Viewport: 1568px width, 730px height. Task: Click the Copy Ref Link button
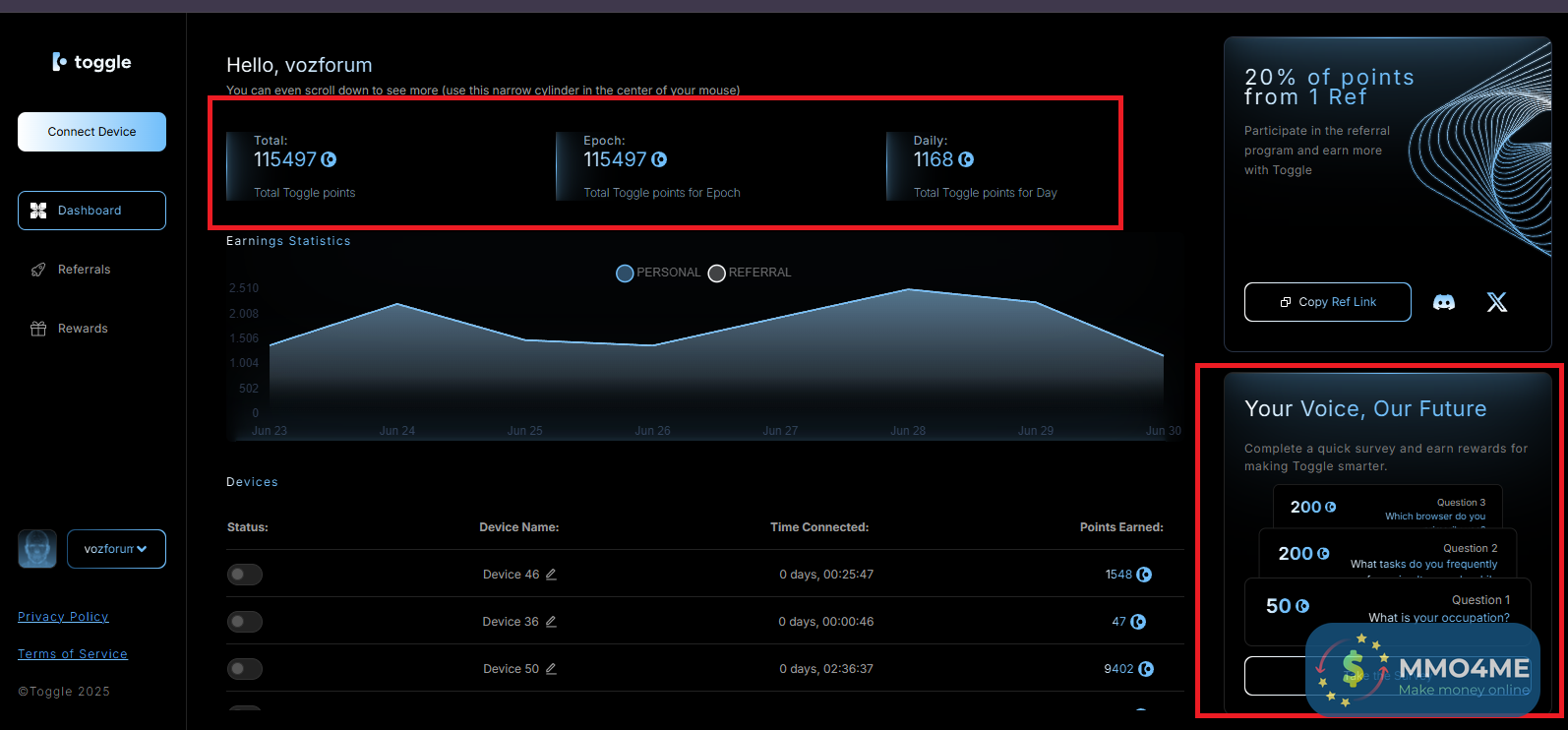pyautogui.click(x=1327, y=302)
